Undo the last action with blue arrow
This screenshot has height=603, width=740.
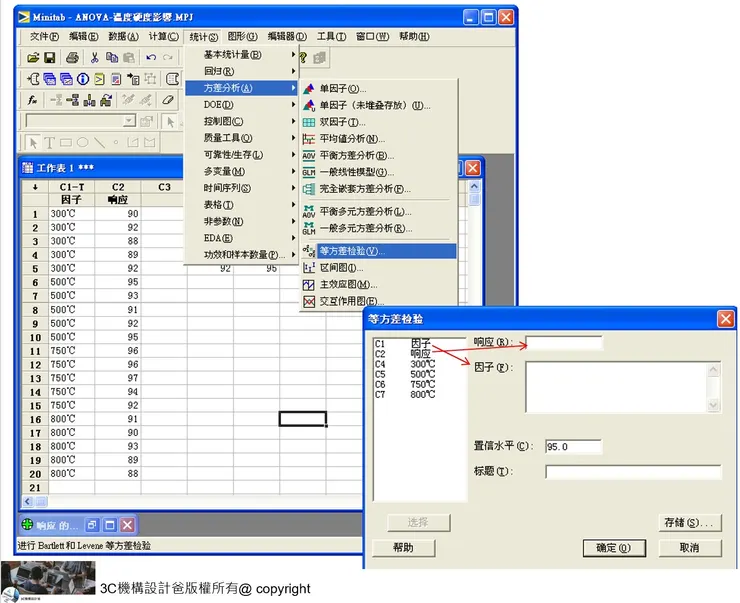point(151,58)
